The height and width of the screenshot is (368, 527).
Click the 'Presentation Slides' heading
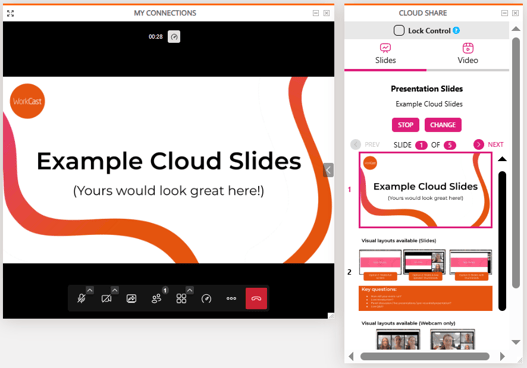point(427,89)
